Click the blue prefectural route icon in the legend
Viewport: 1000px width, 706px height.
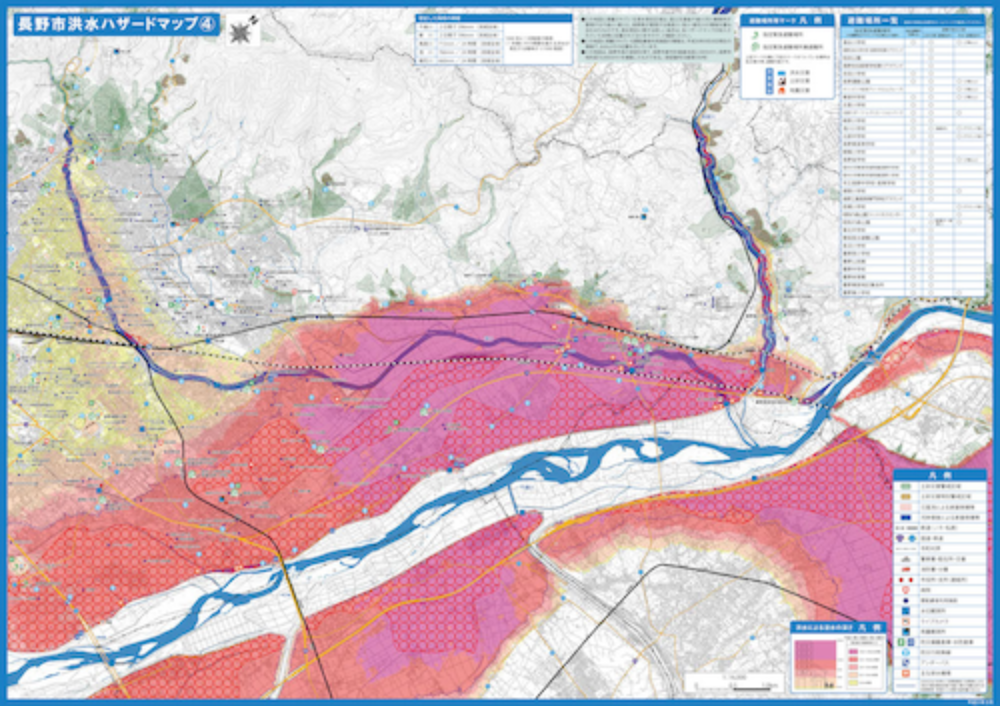(x=912, y=538)
